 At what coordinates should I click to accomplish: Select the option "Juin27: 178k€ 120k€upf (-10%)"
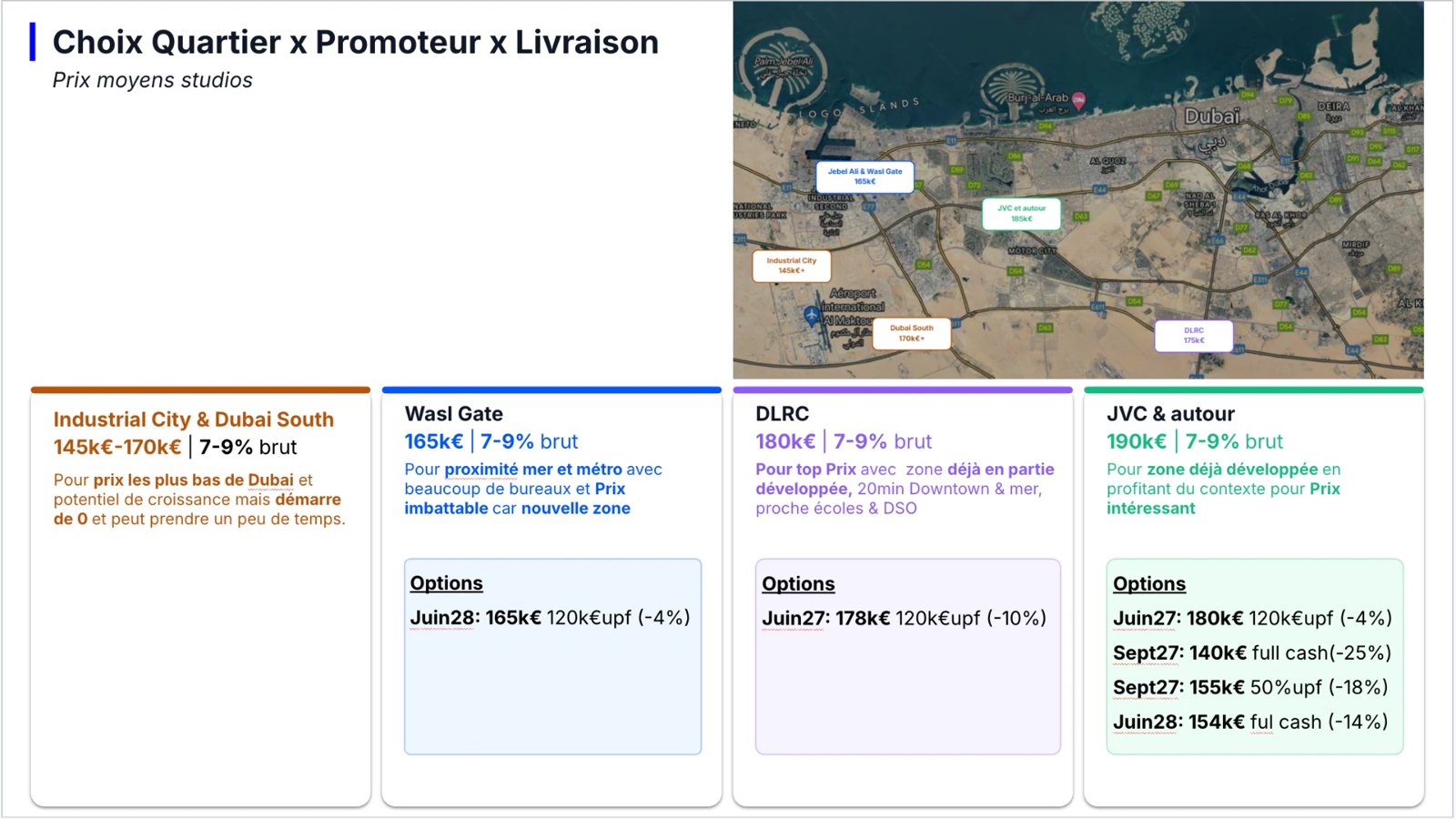pyautogui.click(x=905, y=619)
